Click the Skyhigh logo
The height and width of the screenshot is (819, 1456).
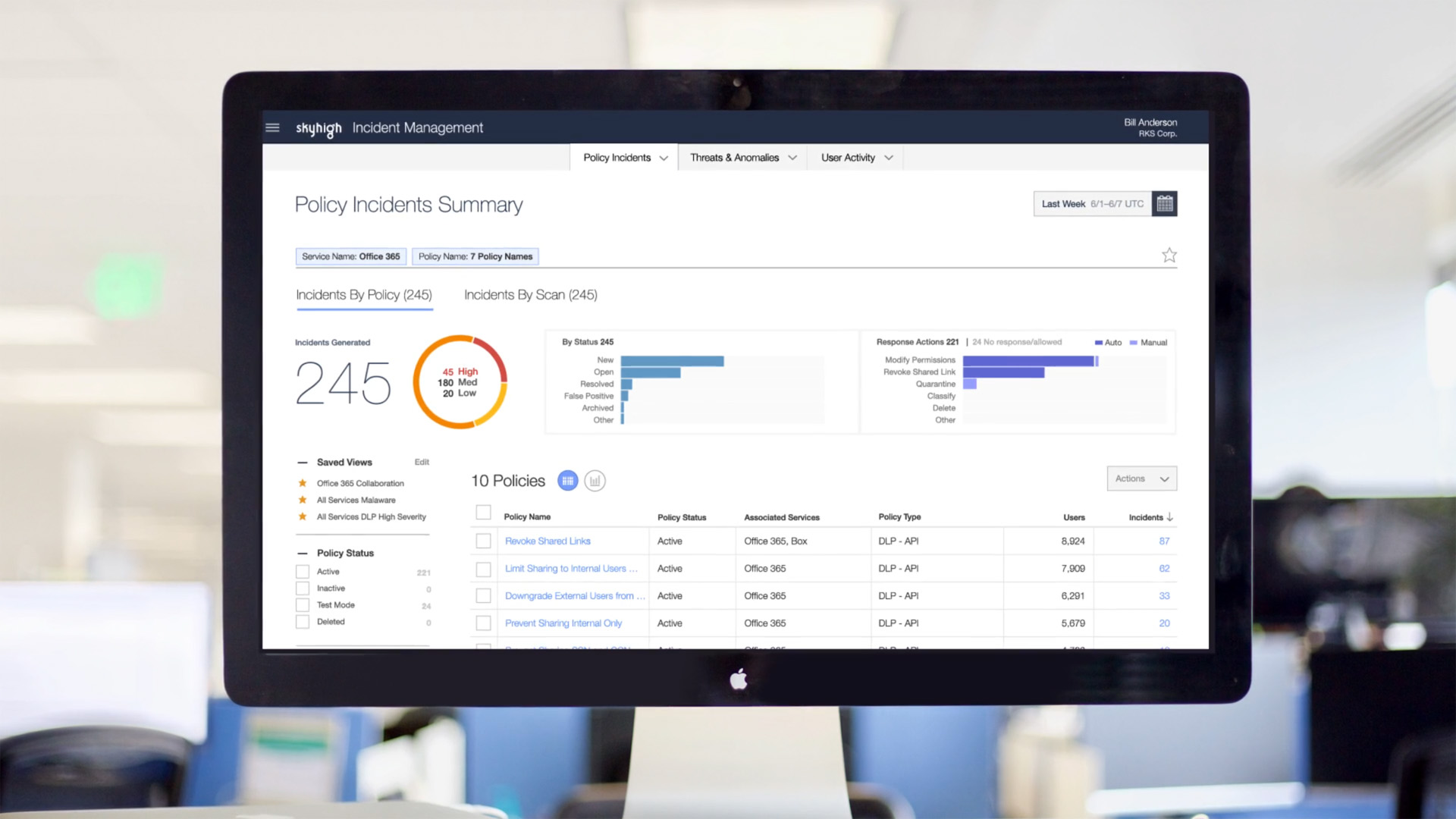pos(318,128)
